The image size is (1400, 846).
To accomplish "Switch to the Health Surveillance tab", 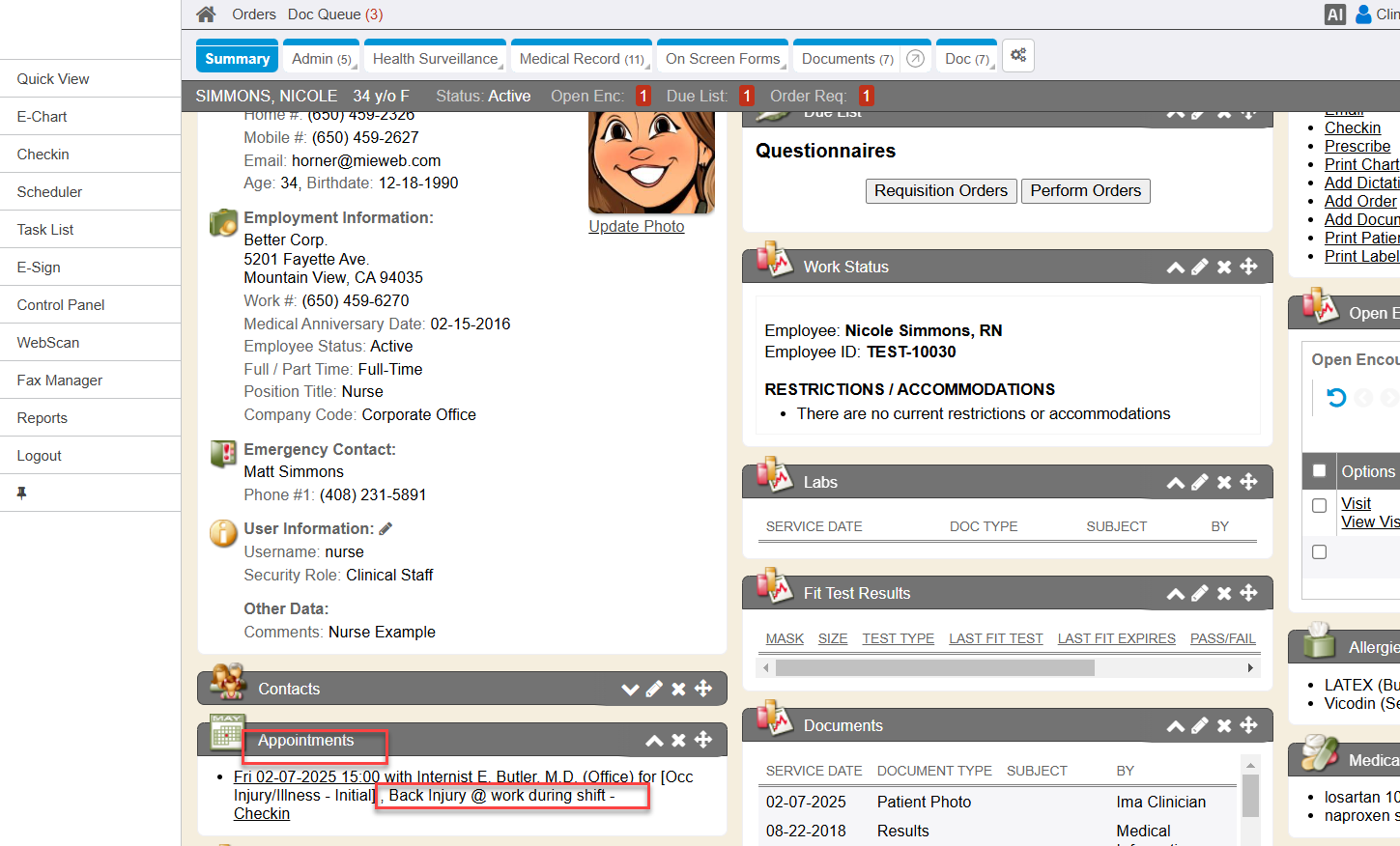I will coord(435,59).
